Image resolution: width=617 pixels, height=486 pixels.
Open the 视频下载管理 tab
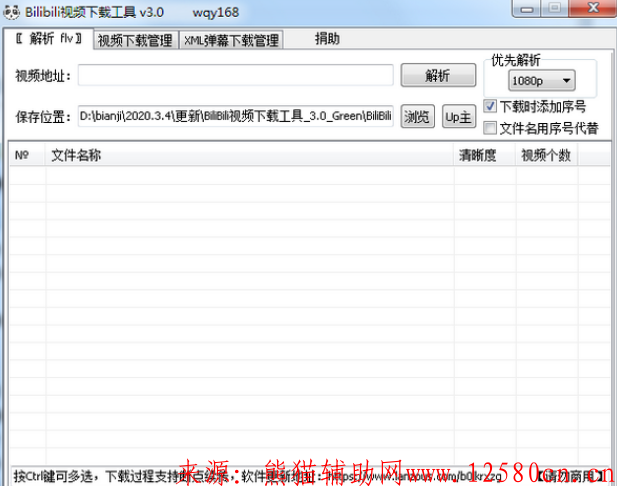pyautogui.click(x=136, y=41)
